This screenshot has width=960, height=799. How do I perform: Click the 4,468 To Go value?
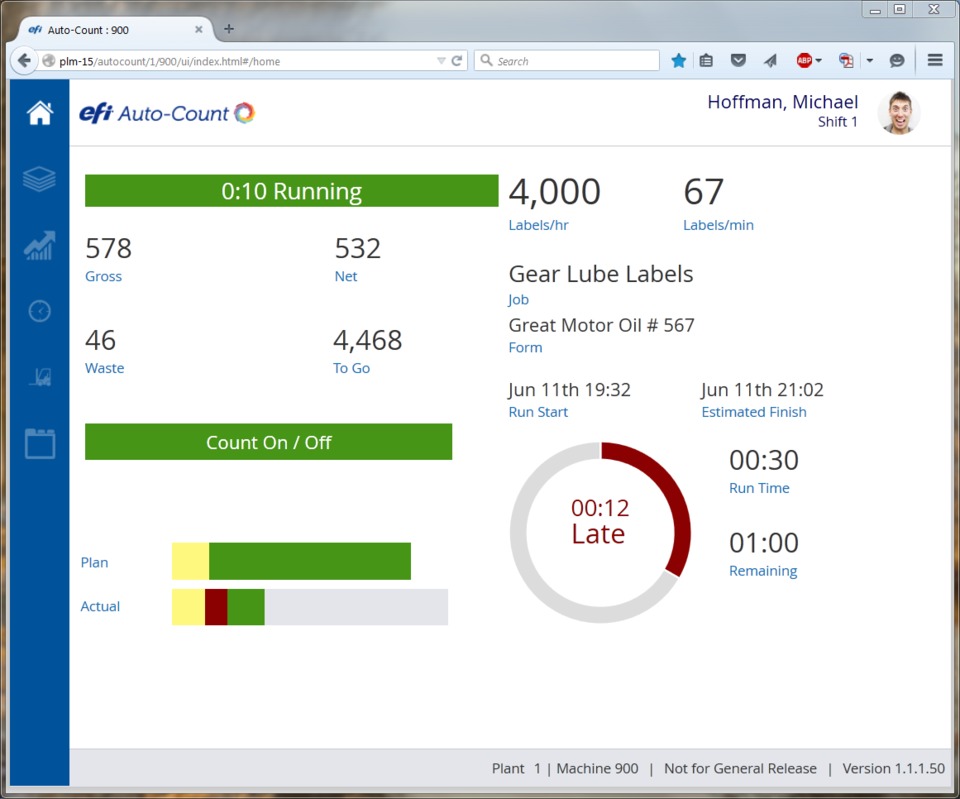coord(367,340)
